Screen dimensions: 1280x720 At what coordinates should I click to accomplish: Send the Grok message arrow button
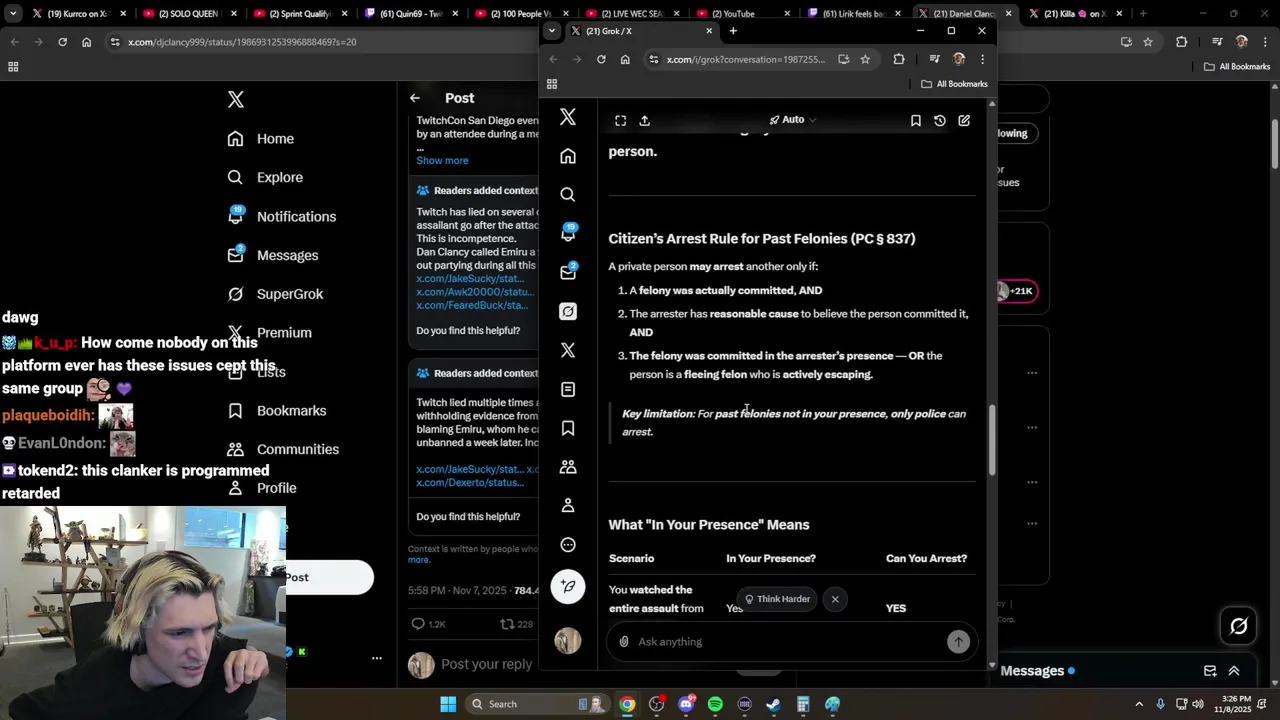click(x=958, y=642)
